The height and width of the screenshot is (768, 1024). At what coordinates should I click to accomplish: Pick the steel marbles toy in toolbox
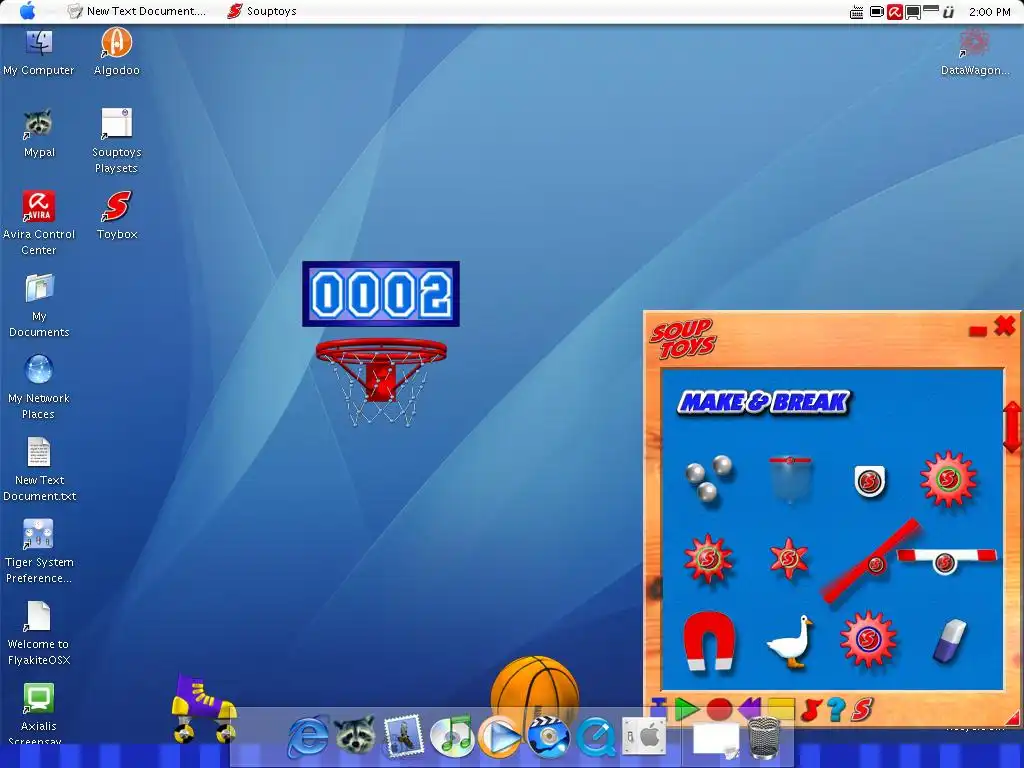709,479
